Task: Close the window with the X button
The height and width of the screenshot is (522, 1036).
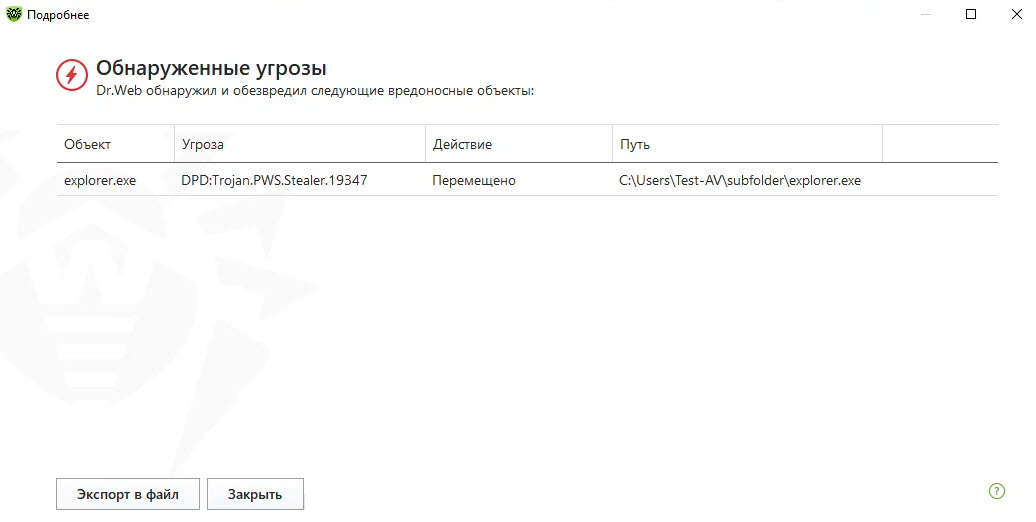Action: pos(1016,14)
